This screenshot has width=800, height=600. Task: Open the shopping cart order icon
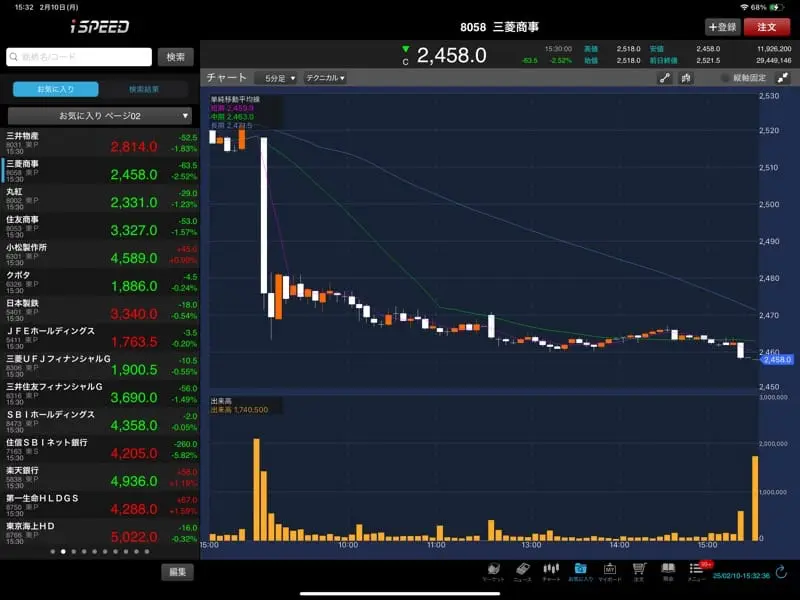[x=638, y=572]
